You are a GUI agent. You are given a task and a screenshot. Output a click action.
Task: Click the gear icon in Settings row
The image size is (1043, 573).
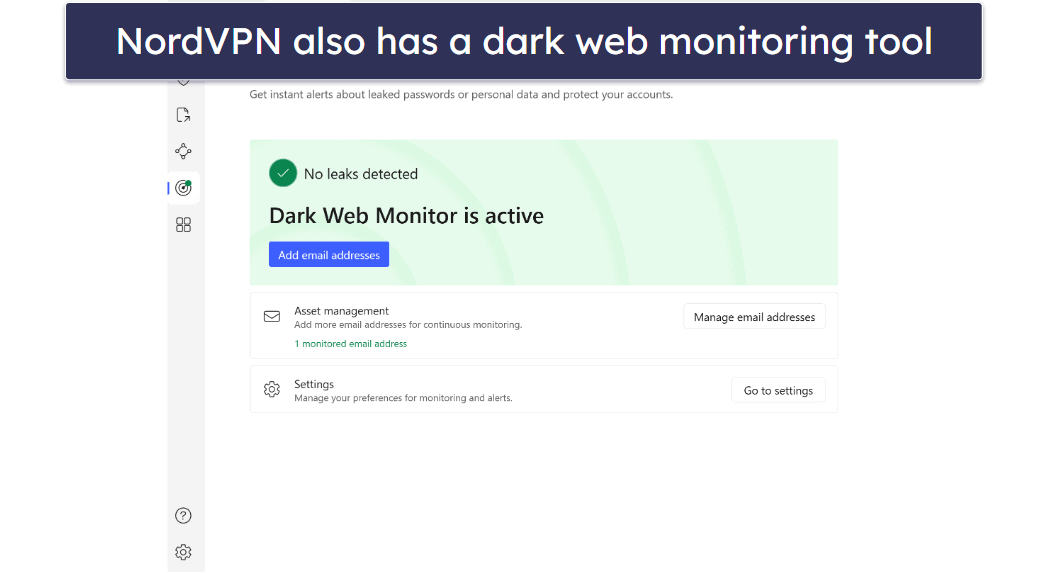tap(272, 390)
